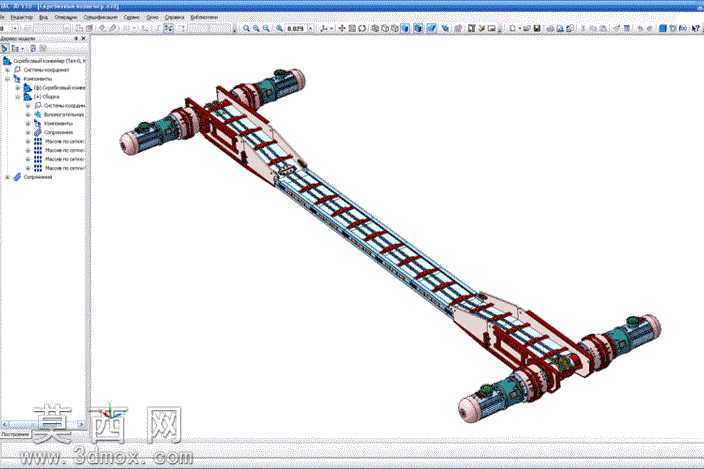This screenshot has width=704, height=469.
Task: Click the copy icon in standard toolbar
Action: click(594, 28)
